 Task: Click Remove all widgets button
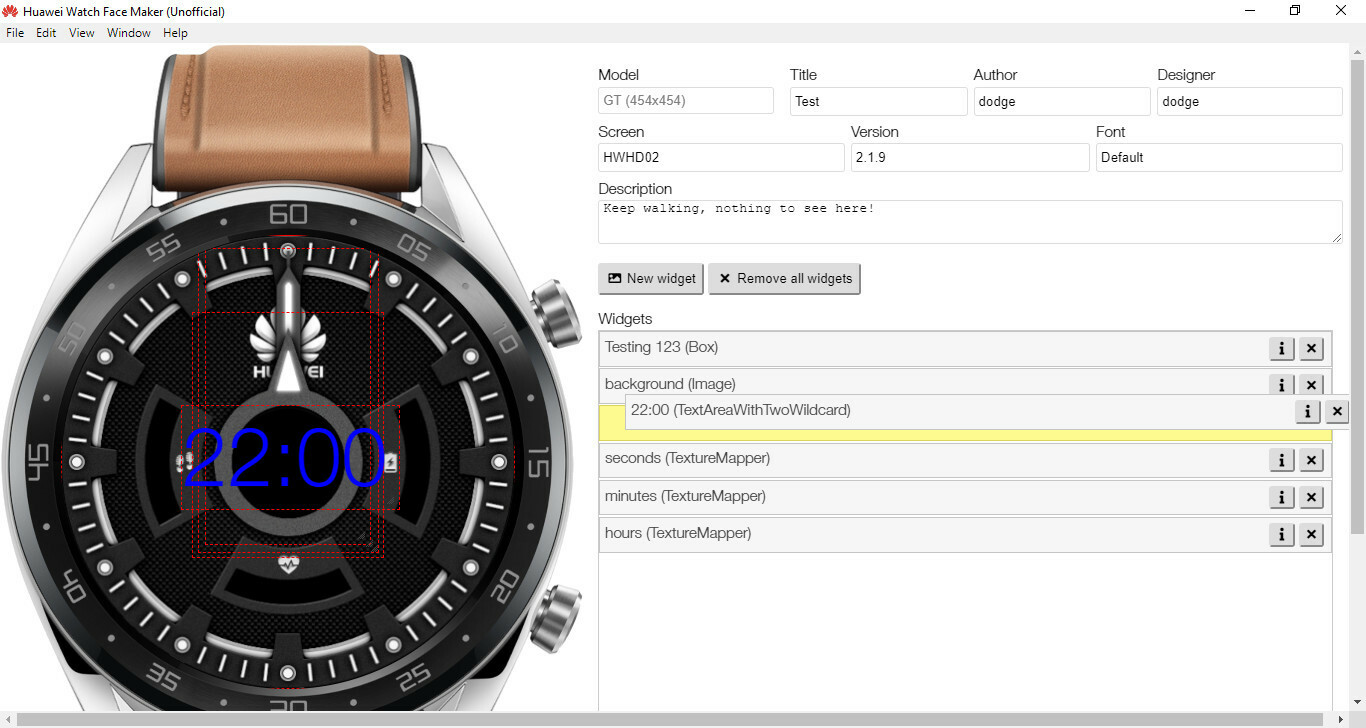click(785, 279)
